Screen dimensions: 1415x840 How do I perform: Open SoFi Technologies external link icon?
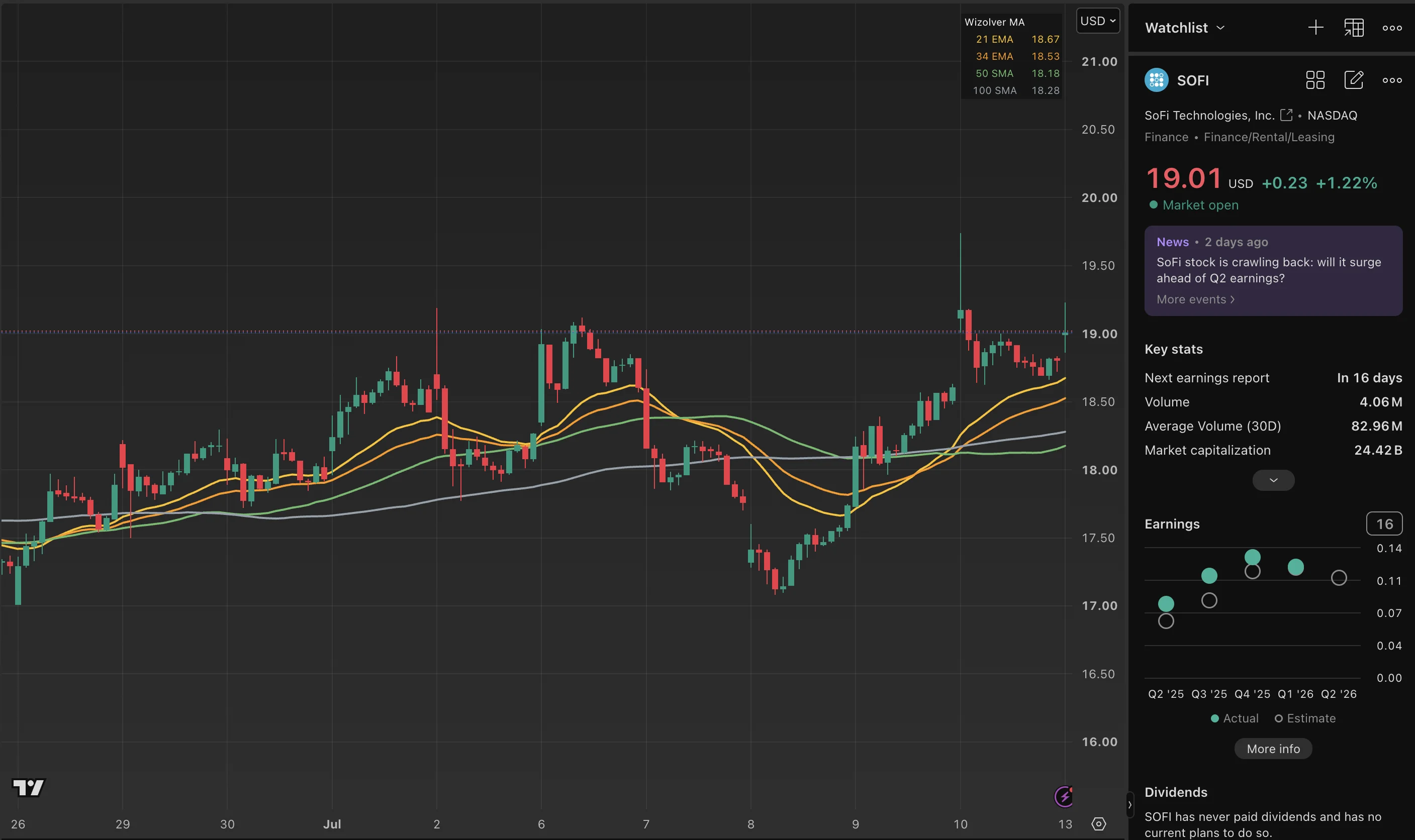point(1286,115)
